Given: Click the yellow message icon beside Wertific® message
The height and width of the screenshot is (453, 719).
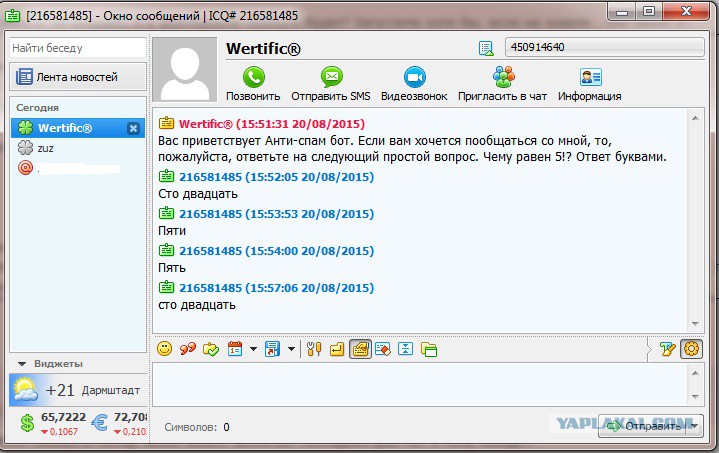Looking at the screenshot, I should 166,123.
